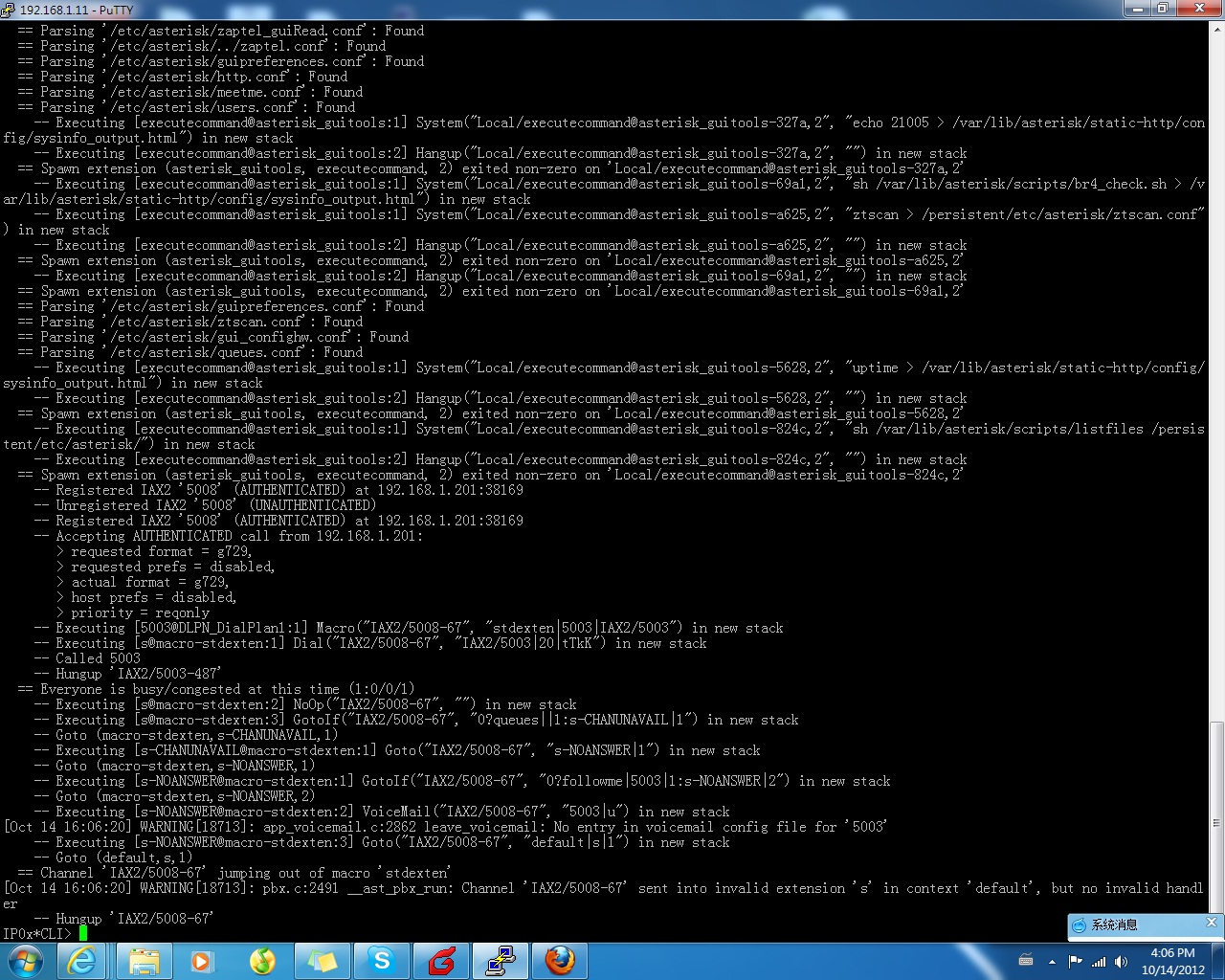Click the VoiceMail("IAX2/5008-67", "5003|u") line
The height and width of the screenshot is (980, 1225).
(x=382, y=812)
